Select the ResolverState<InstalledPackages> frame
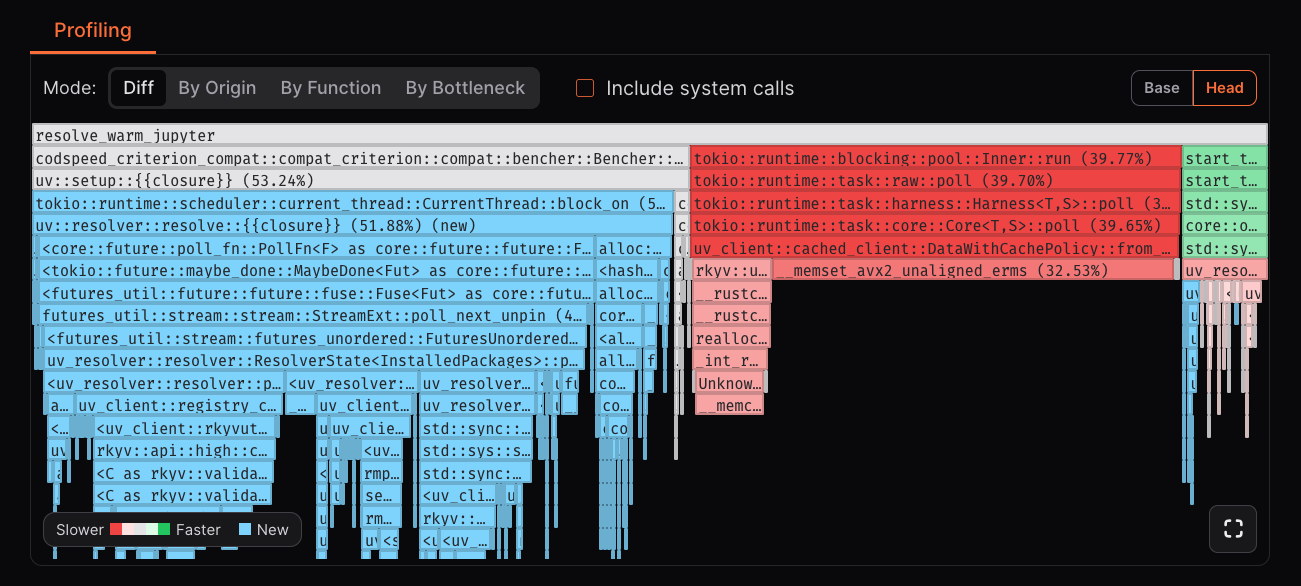Viewport: 1301px width, 586px height. (313, 360)
